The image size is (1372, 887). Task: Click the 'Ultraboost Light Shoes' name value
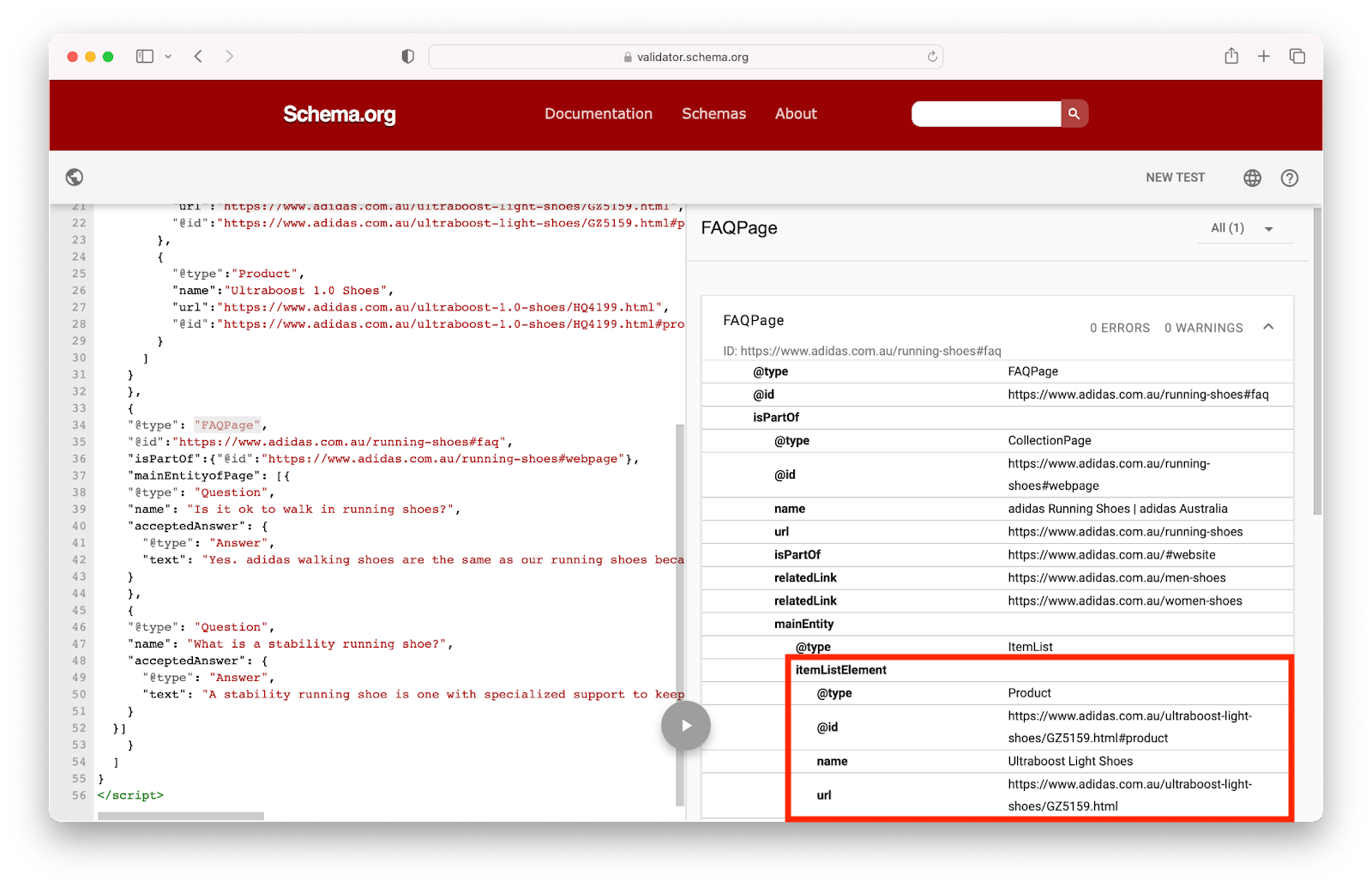[1071, 762]
